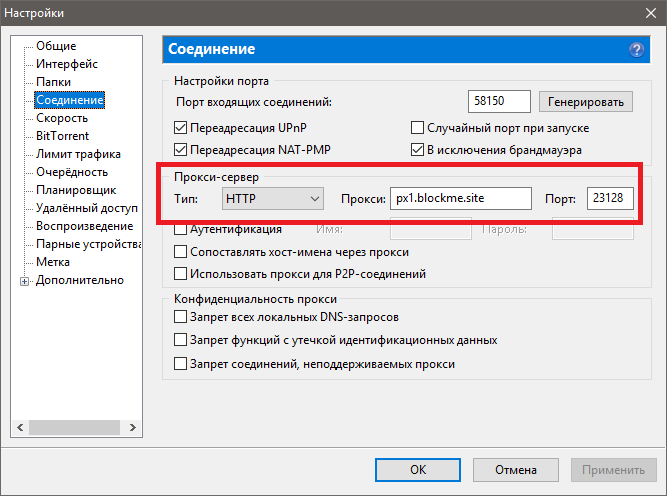Toggle Переадресация UPnP checkbox
The height and width of the screenshot is (496, 667).
pos(180,128)
